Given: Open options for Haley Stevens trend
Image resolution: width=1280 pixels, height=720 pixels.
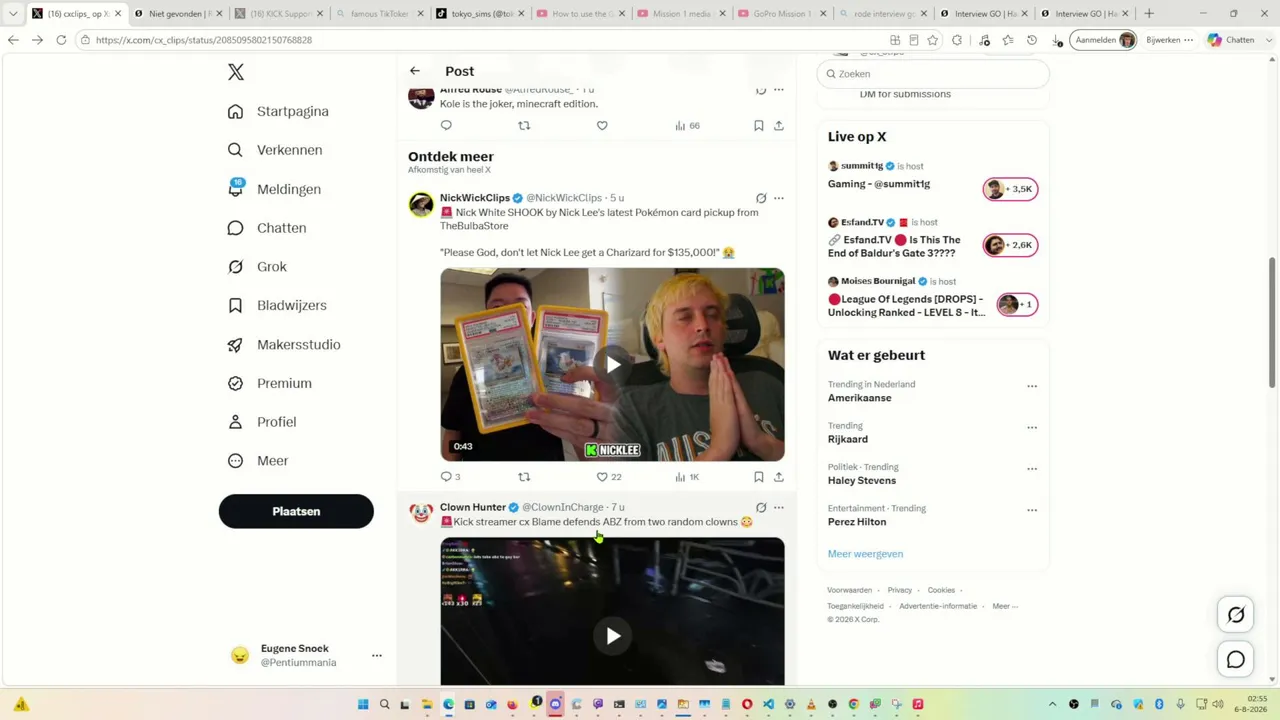Looking at the screenshot, I should pos(1032,469).
